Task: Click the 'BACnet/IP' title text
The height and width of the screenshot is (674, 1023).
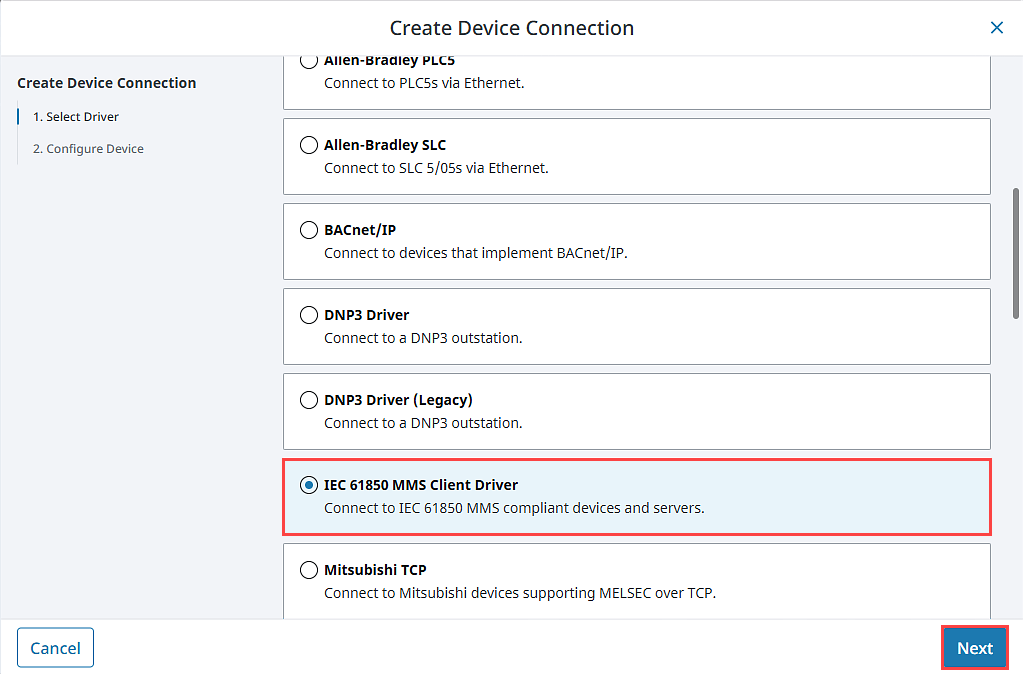Action: coord(360,230)
